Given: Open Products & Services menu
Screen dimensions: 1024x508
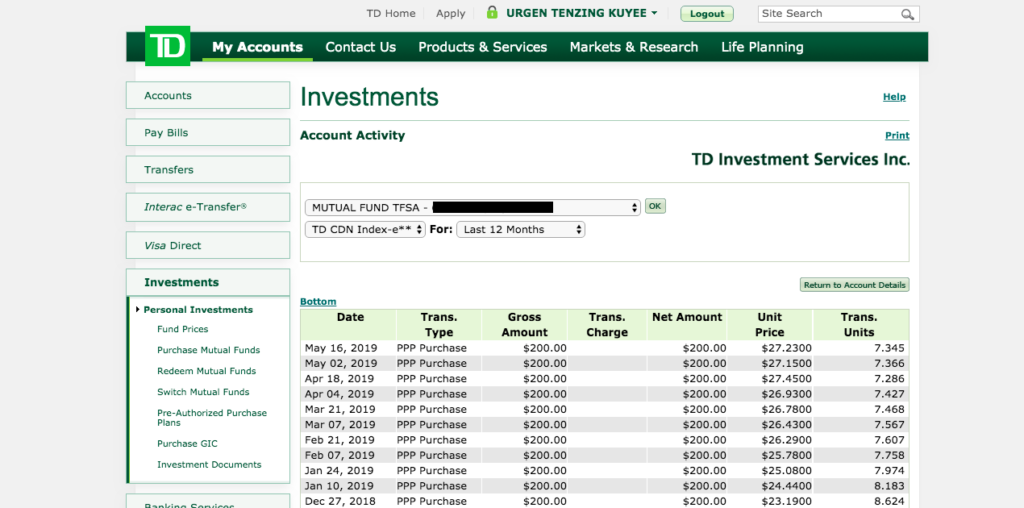Looking at the screenshot, I should click(483, 47).
